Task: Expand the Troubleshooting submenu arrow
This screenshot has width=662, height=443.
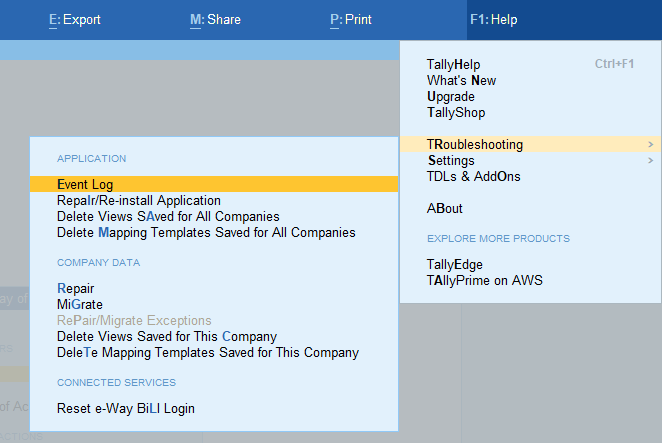Action: click(x=651, y=145)
